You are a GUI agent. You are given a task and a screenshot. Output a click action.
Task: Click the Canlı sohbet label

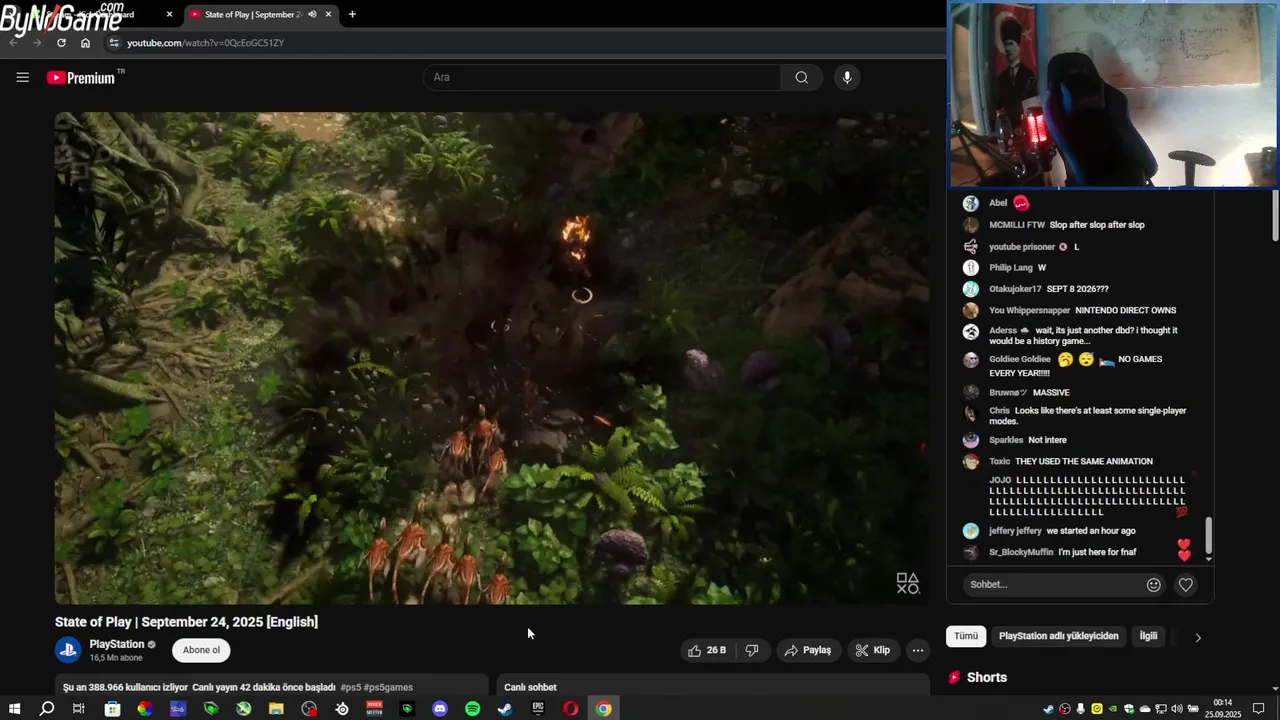530,687
